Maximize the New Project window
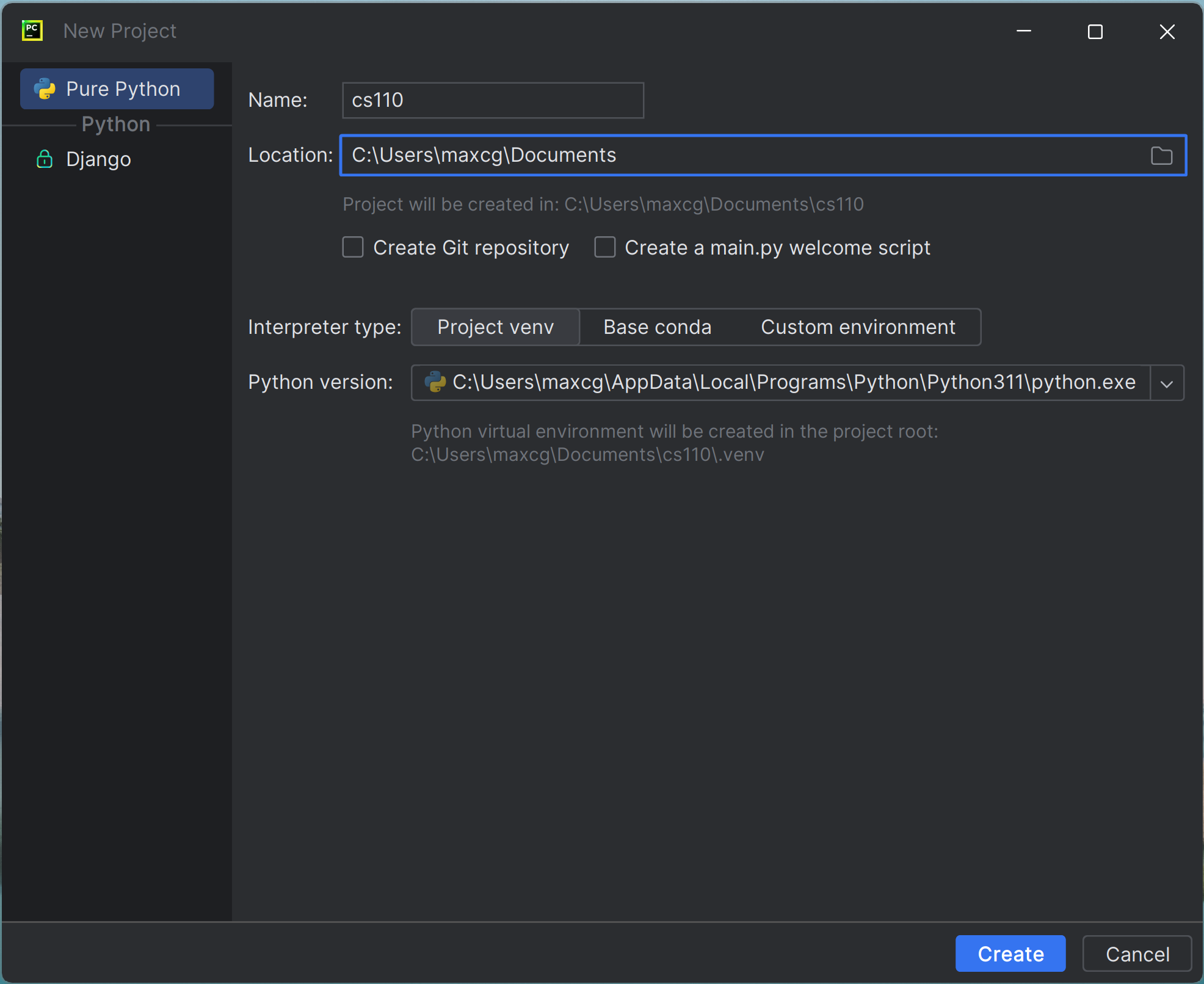 (x=1095, y=31)
